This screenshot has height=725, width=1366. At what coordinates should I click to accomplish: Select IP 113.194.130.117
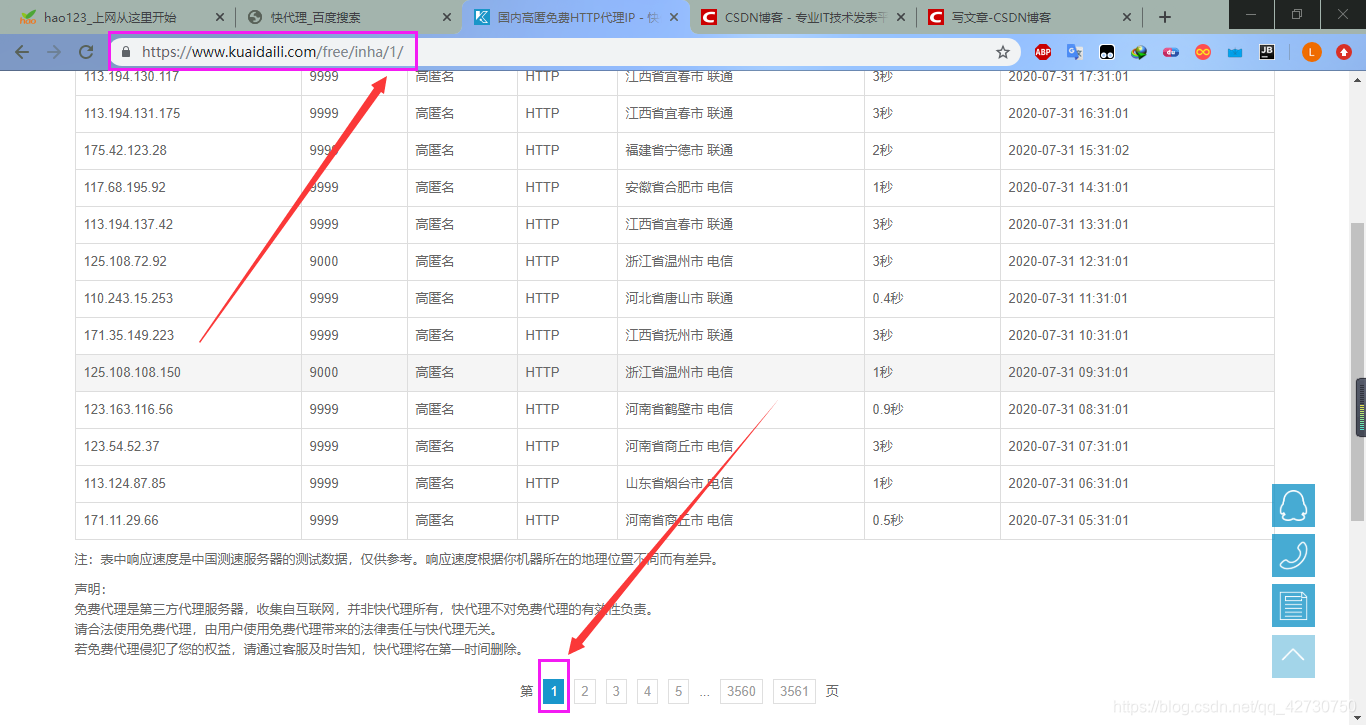point(132,76)
